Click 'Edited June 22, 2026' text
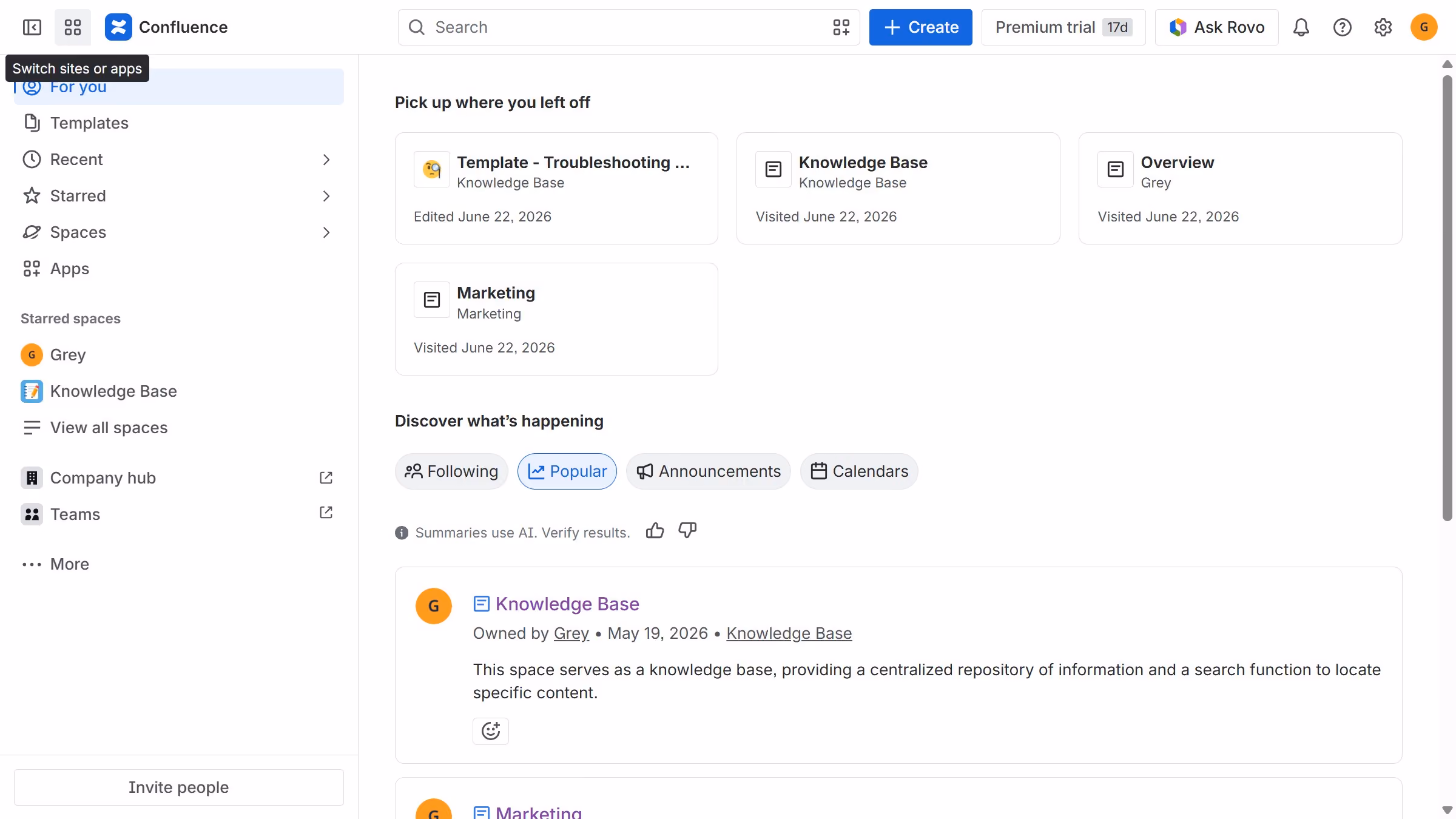Viewport: 1456px width, 819px height. [482, 217]
